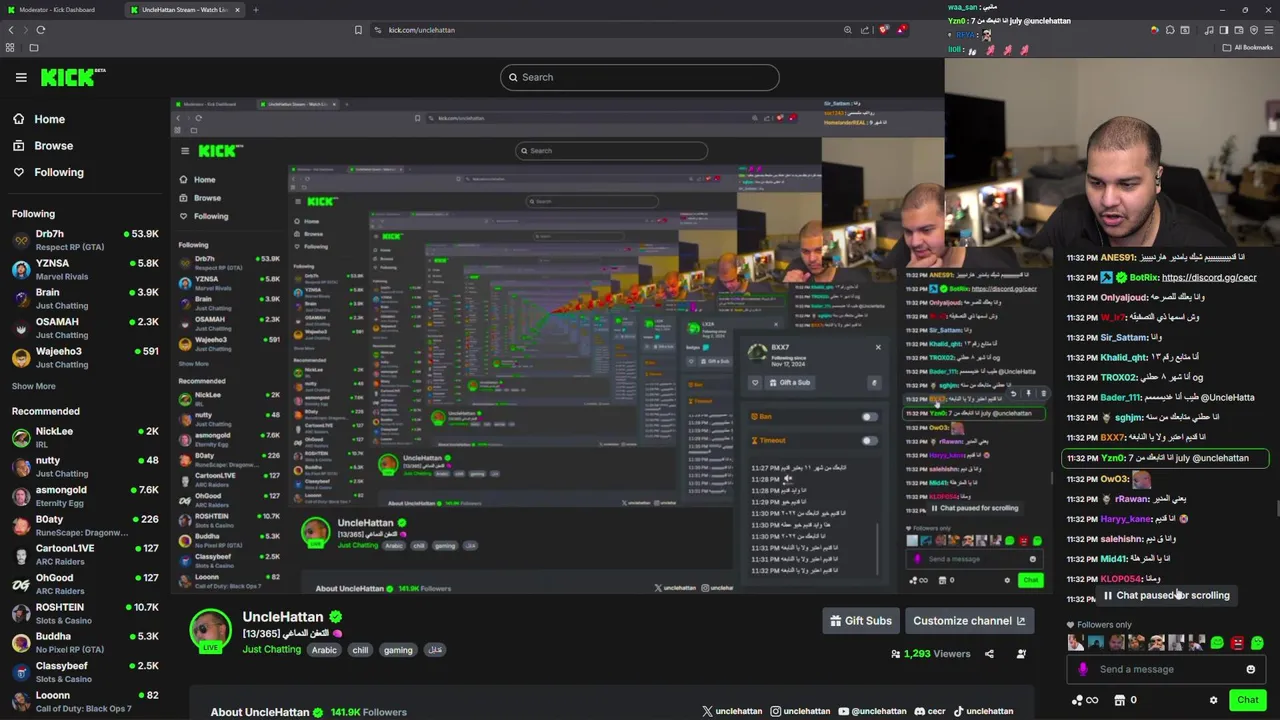Open @unclehattan YouTube link
The image size is (1280, 720).
point(872,712)
